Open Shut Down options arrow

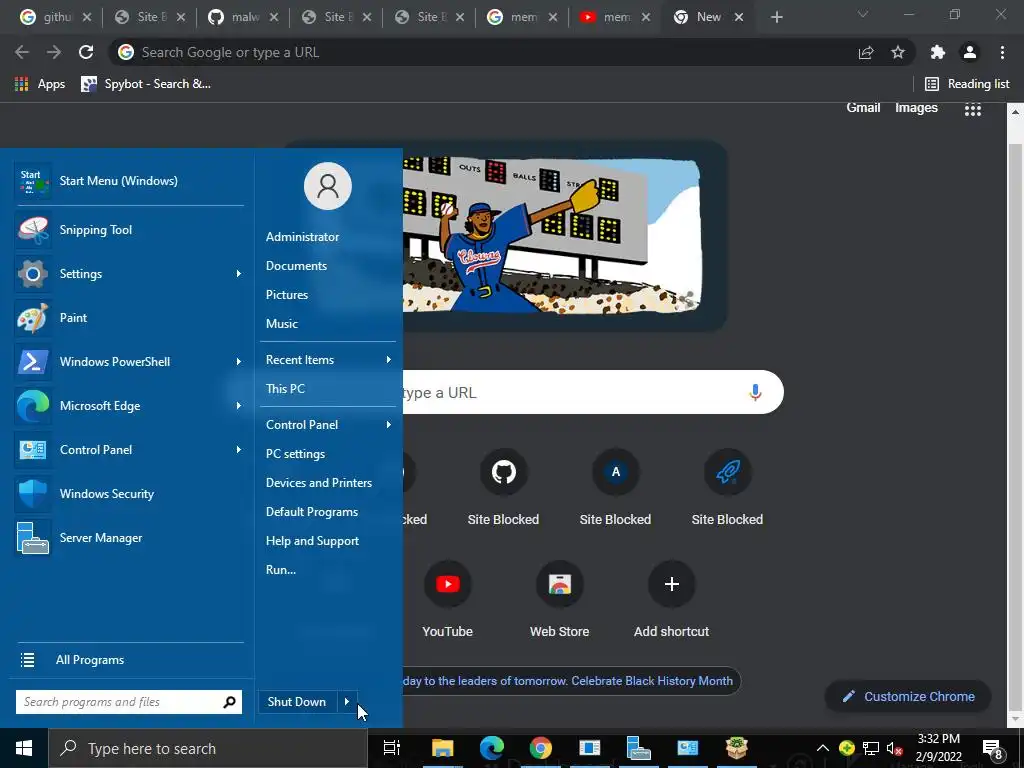pos(347,702)
